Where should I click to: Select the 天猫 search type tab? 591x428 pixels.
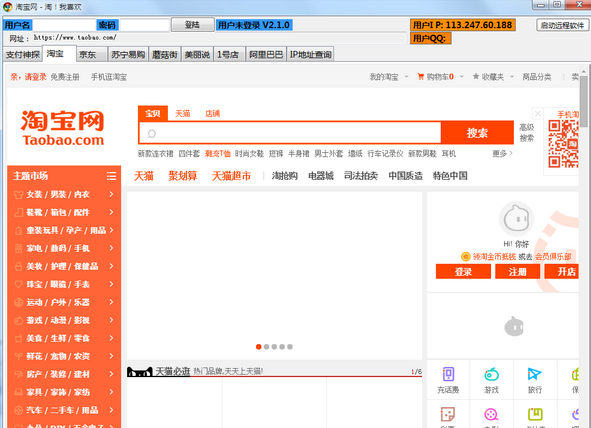point(183,113)
